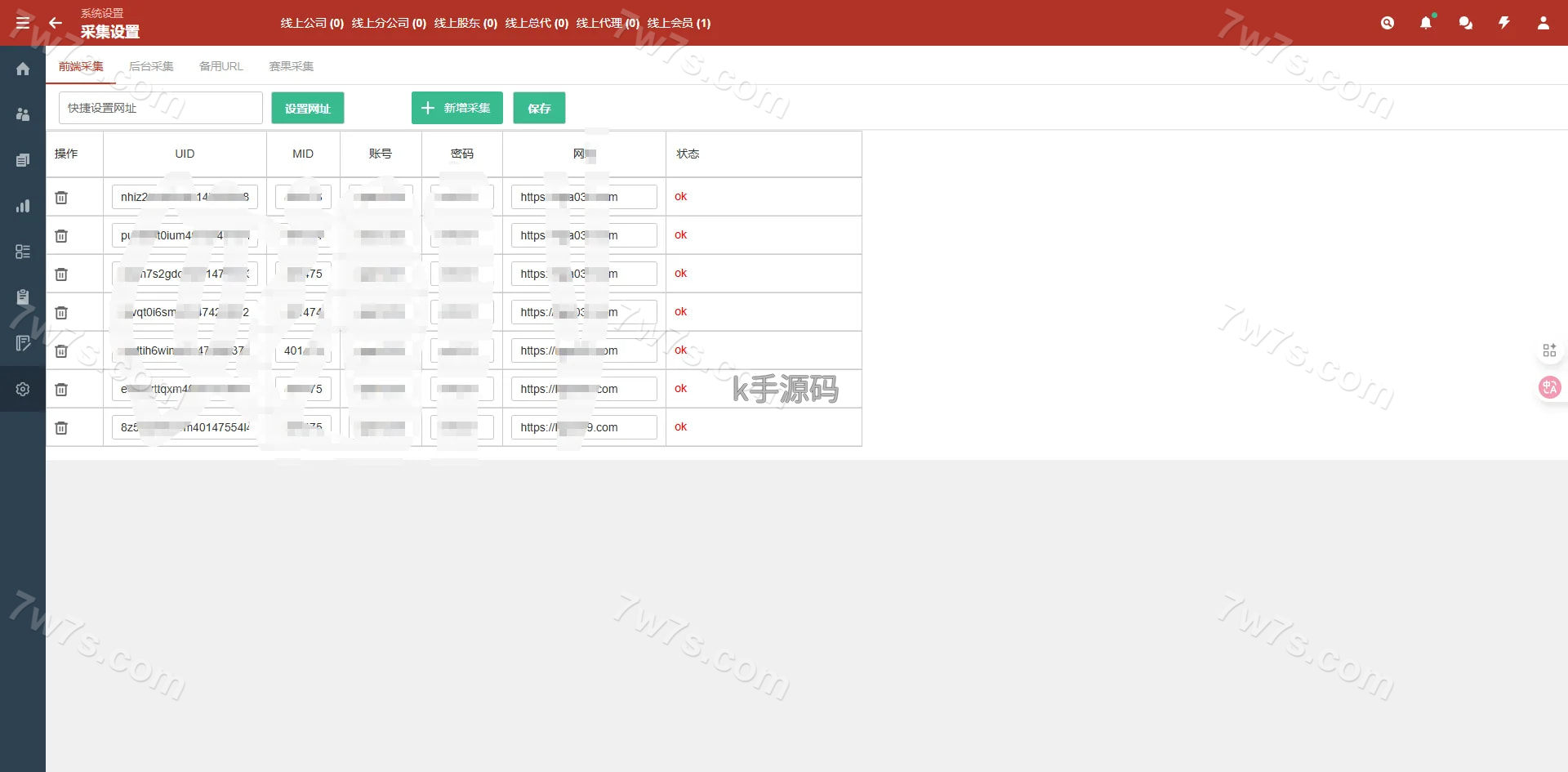Delete the second collection row

coord(61,235)
